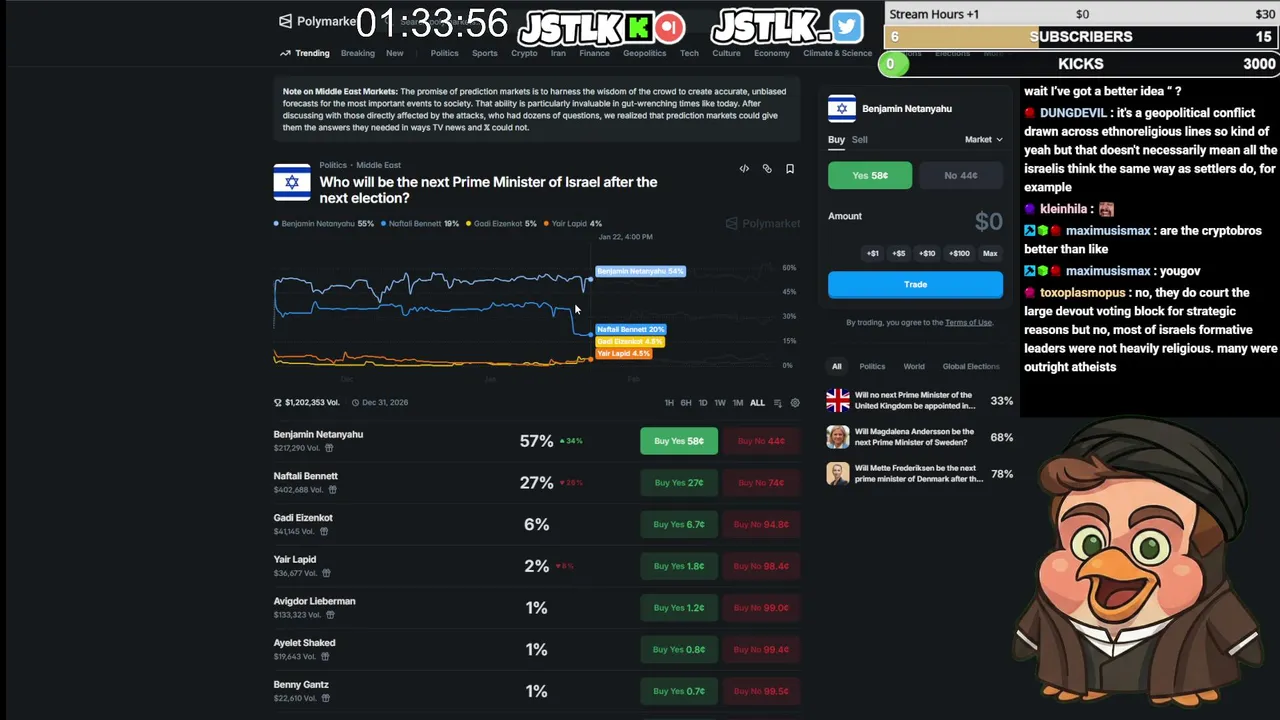Open the Crypto category
This screenshot has width=1280, height=720.
[524, 53]
